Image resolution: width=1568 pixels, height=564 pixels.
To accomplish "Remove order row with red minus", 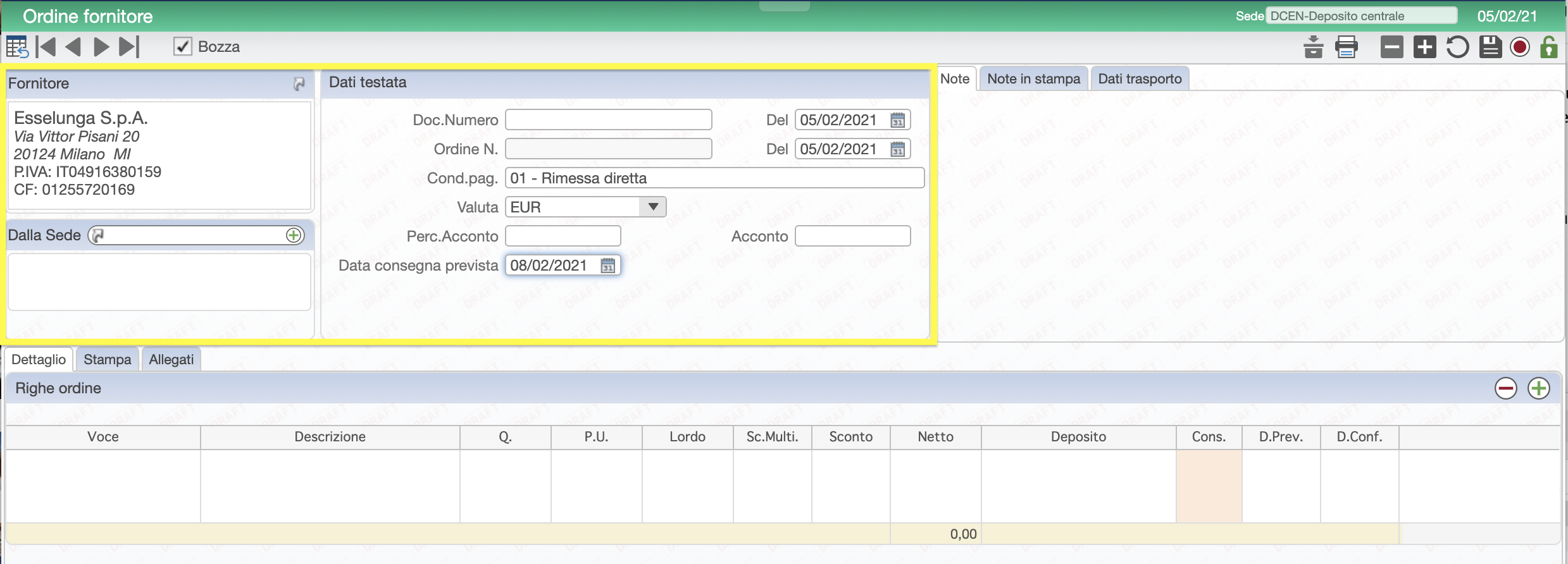I will pos(1506,388).
